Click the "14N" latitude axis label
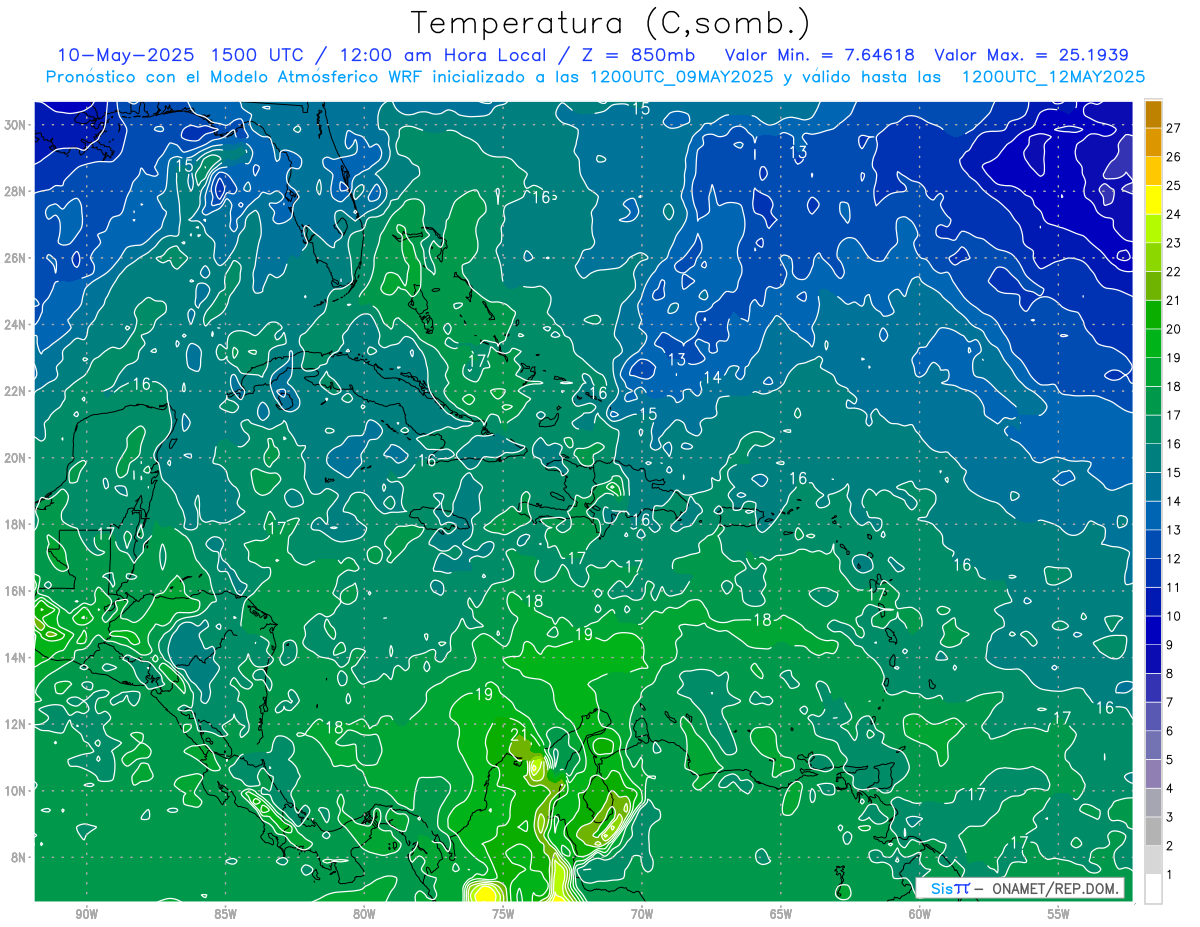This screenshot has height=927, width=1200. click(x=16, y=657)
